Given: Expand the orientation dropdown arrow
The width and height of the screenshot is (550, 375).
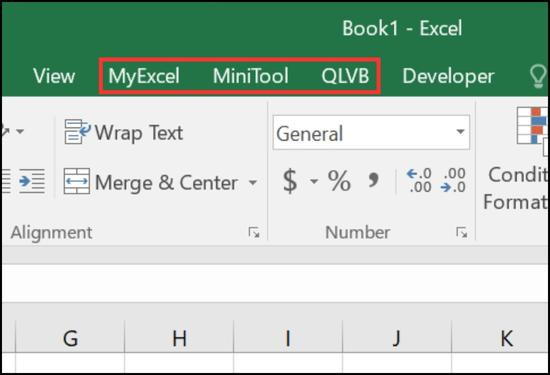Looking at the screenshot, I should point(20,132).
